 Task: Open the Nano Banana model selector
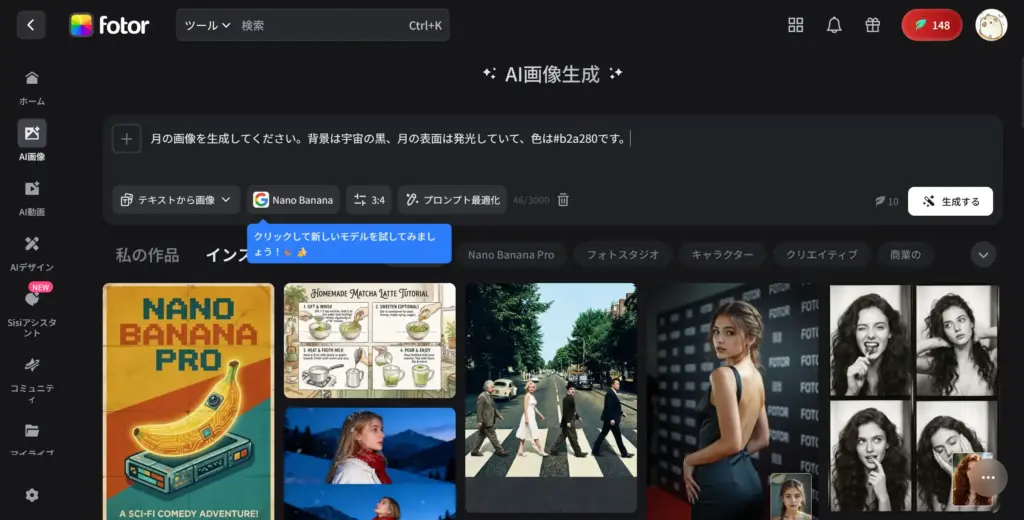(x=293, y=200)
